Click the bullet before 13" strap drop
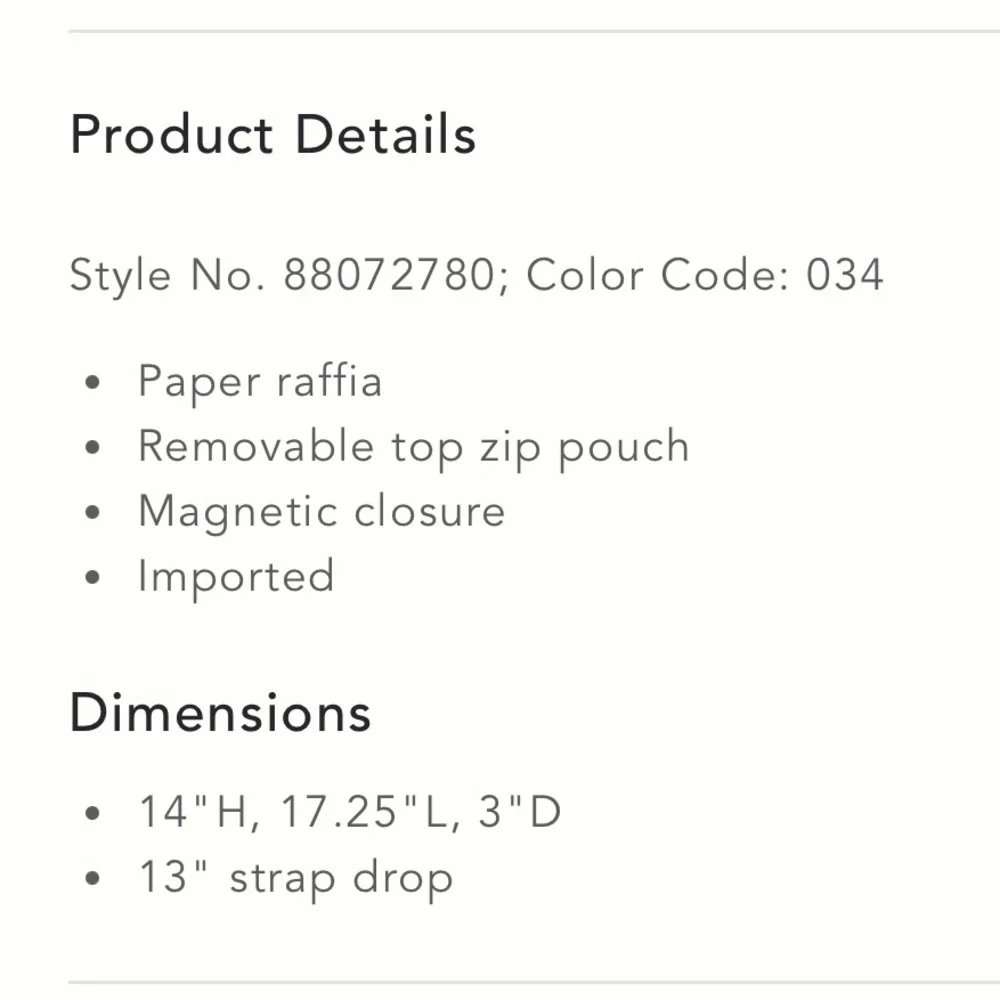The image size is (1000, 1000). (x=92, y=878)
